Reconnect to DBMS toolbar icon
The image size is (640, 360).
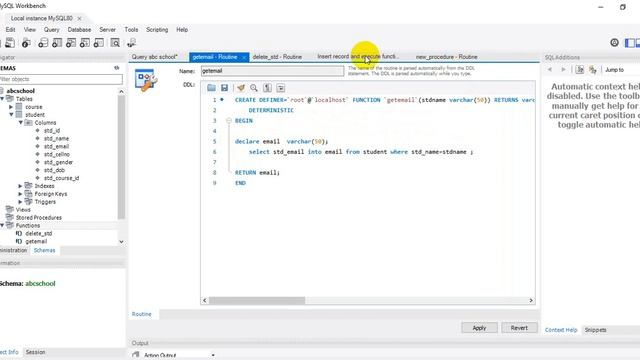tap(131, 42)
